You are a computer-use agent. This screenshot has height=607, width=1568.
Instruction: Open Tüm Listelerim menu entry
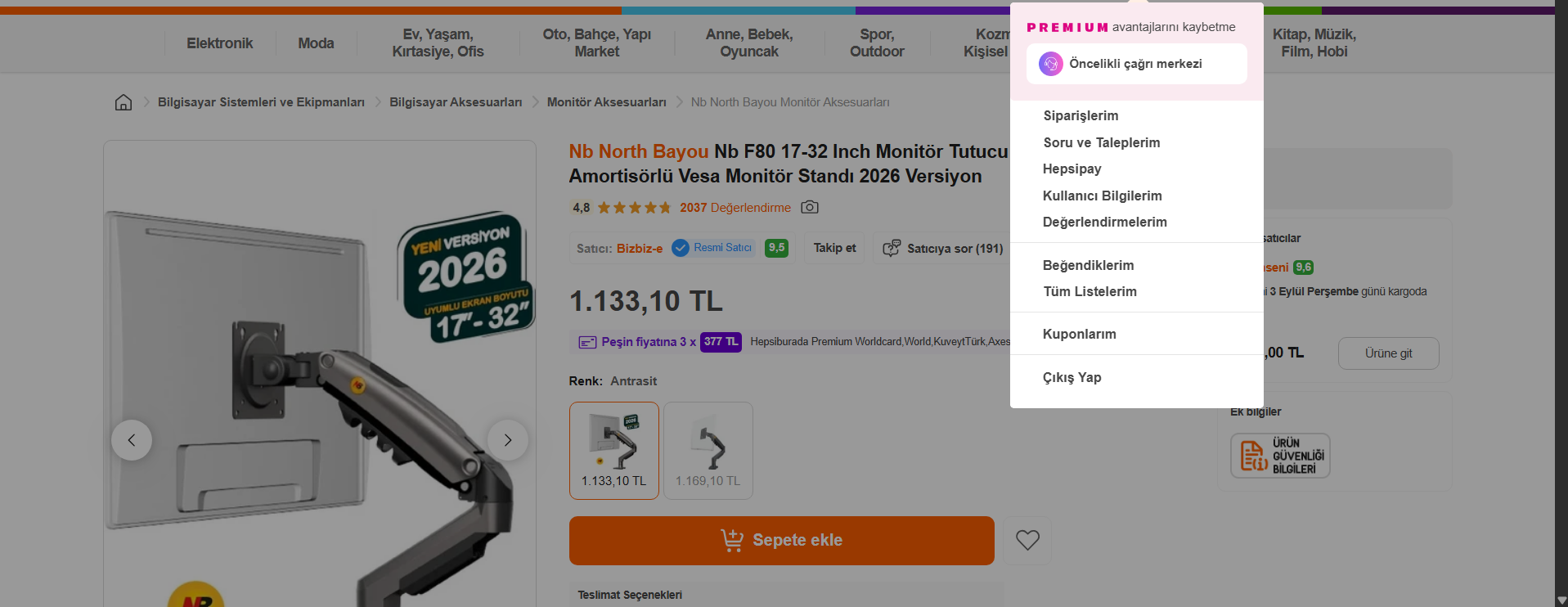point(1090,292)
